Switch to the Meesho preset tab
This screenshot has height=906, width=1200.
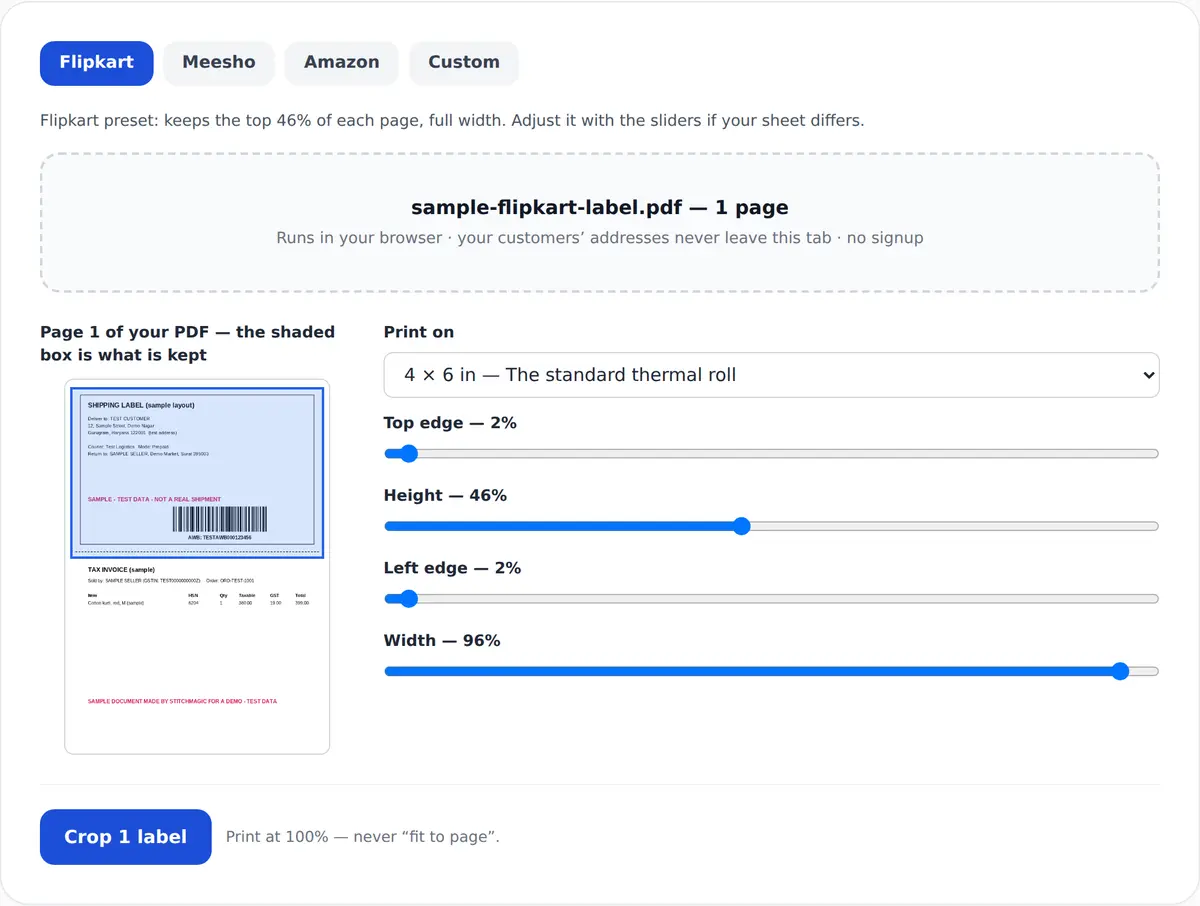tap(219, 63)
